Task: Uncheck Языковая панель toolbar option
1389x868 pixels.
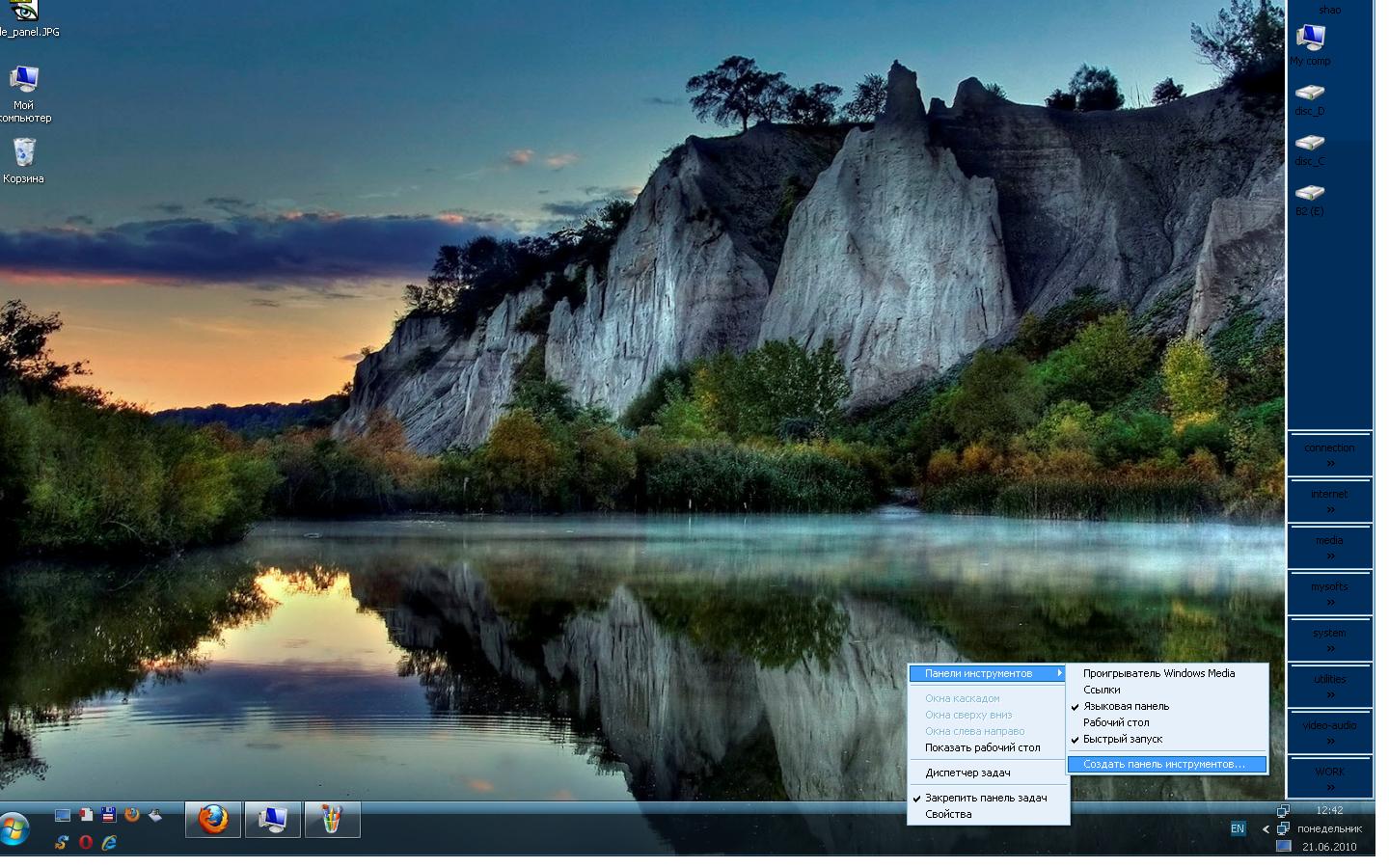Action: coord(1126,706)
